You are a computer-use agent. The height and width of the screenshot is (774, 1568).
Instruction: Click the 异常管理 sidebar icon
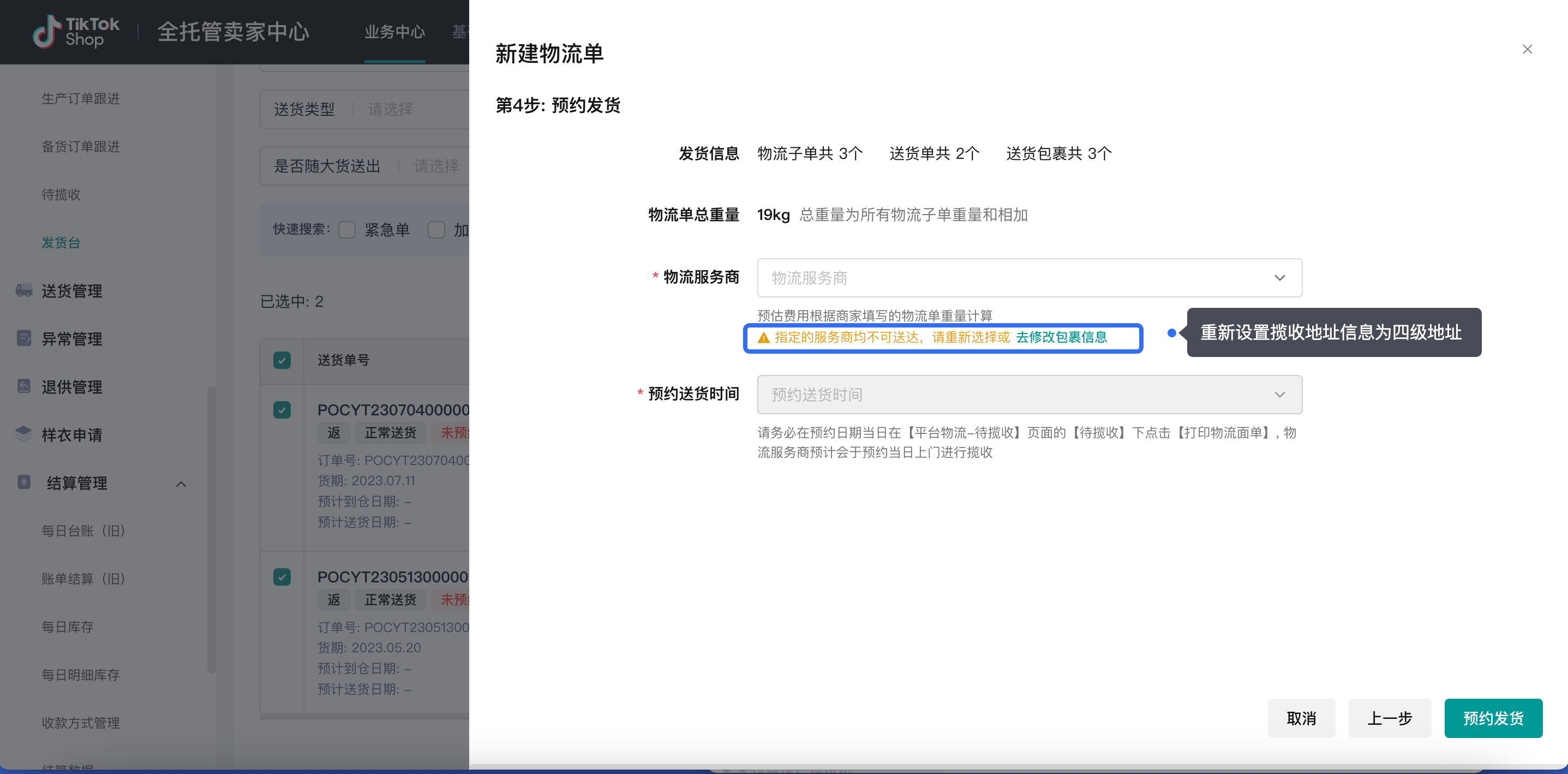pos(24,338)
